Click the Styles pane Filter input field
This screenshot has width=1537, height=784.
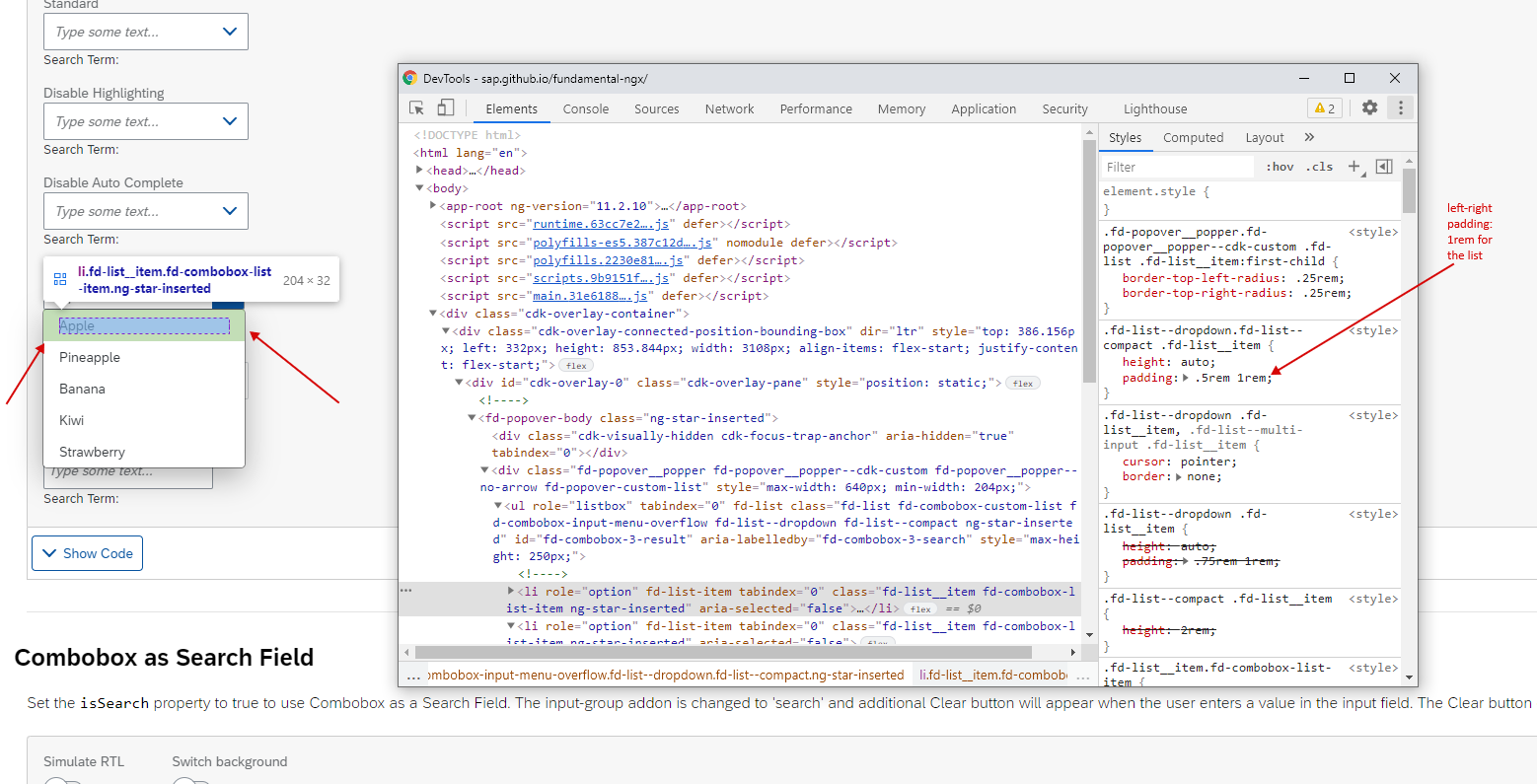coord(1178,167)
